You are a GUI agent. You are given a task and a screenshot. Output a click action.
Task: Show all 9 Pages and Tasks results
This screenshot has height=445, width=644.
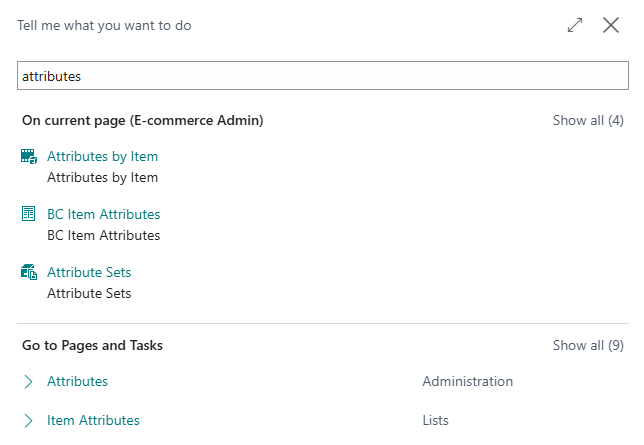[588, 345]
